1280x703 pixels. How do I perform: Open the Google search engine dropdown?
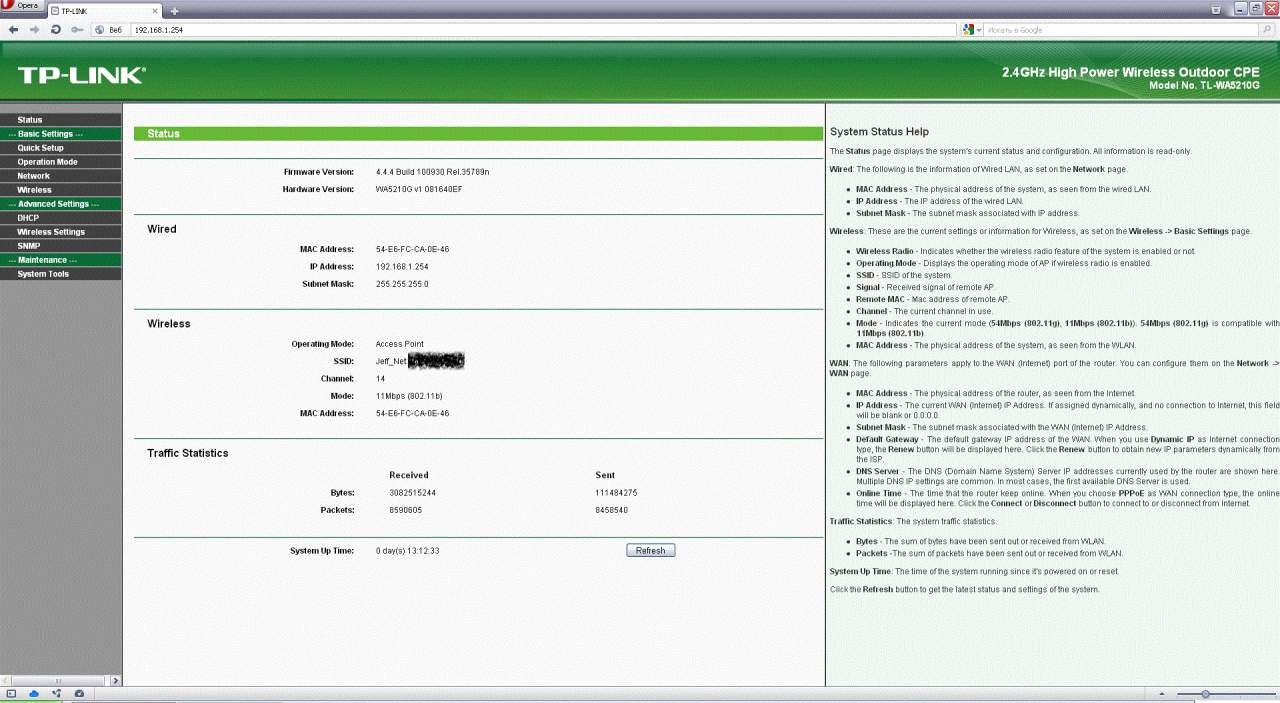(972, 30)
